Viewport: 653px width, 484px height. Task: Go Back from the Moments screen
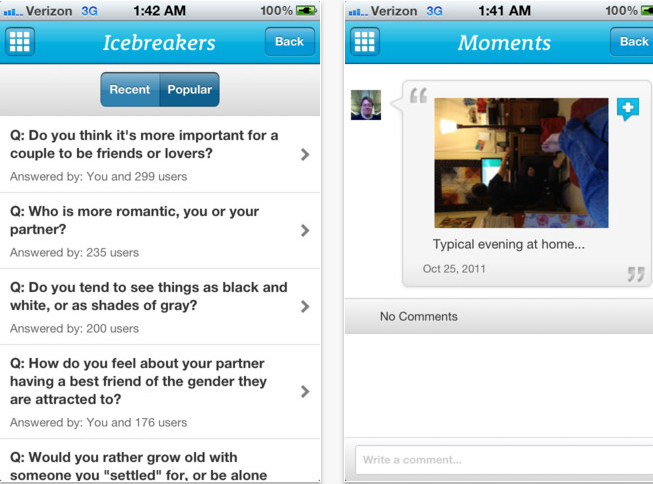633,42
